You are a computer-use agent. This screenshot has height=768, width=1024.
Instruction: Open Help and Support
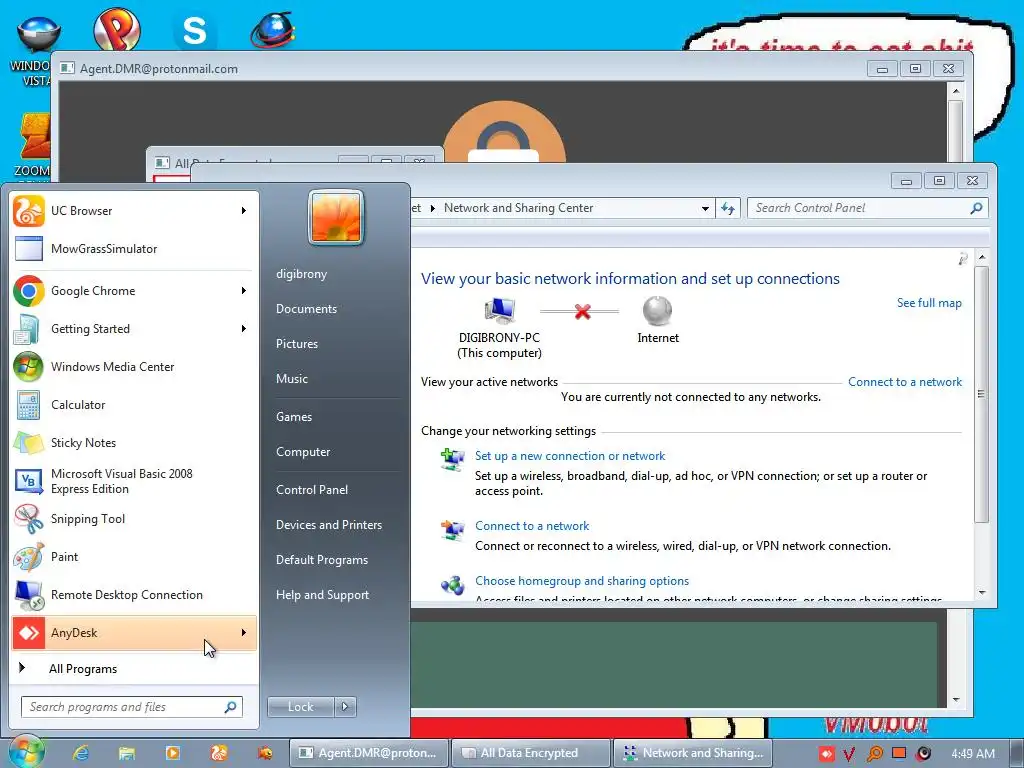pyautogui.click(x=322, y=595)
